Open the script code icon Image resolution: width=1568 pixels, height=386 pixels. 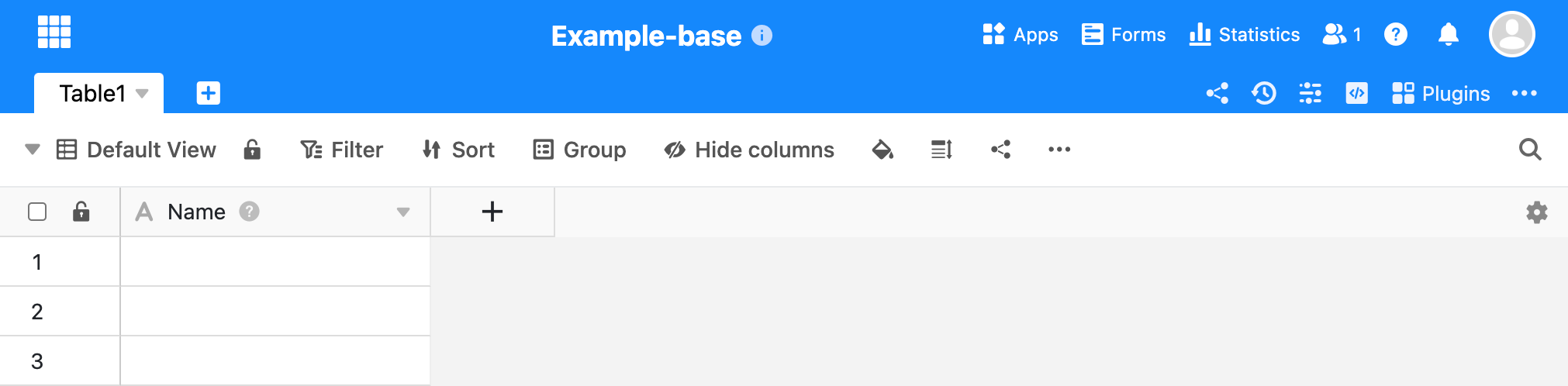click(x=1357, y=94)
